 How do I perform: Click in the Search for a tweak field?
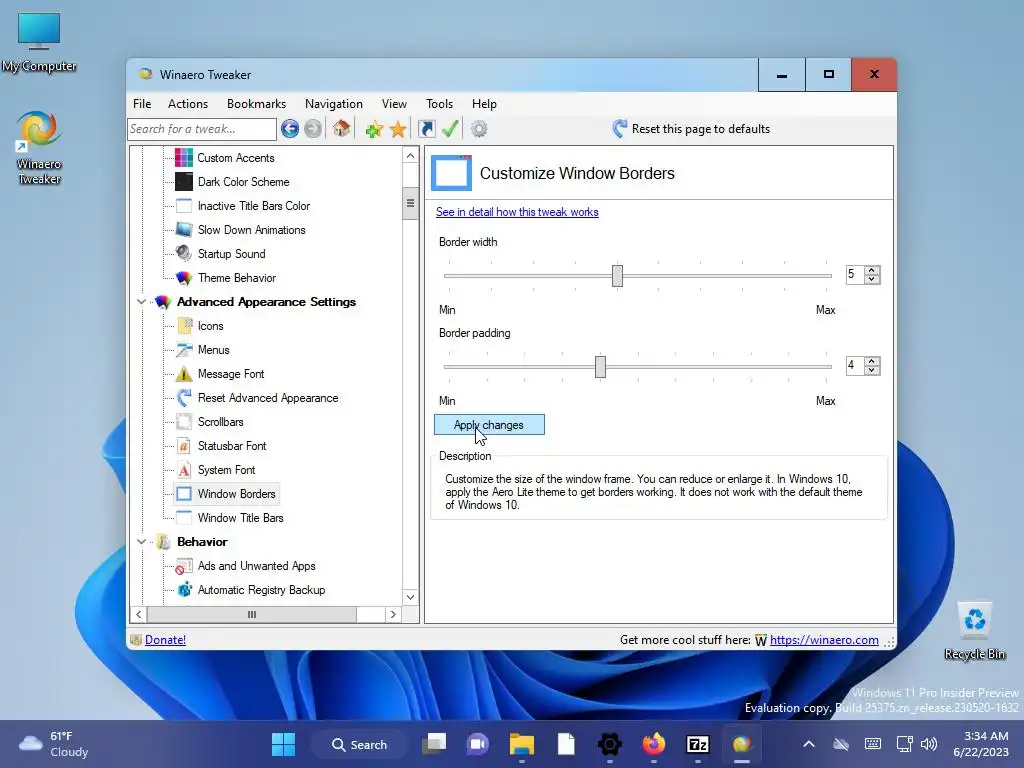[202, 129]
